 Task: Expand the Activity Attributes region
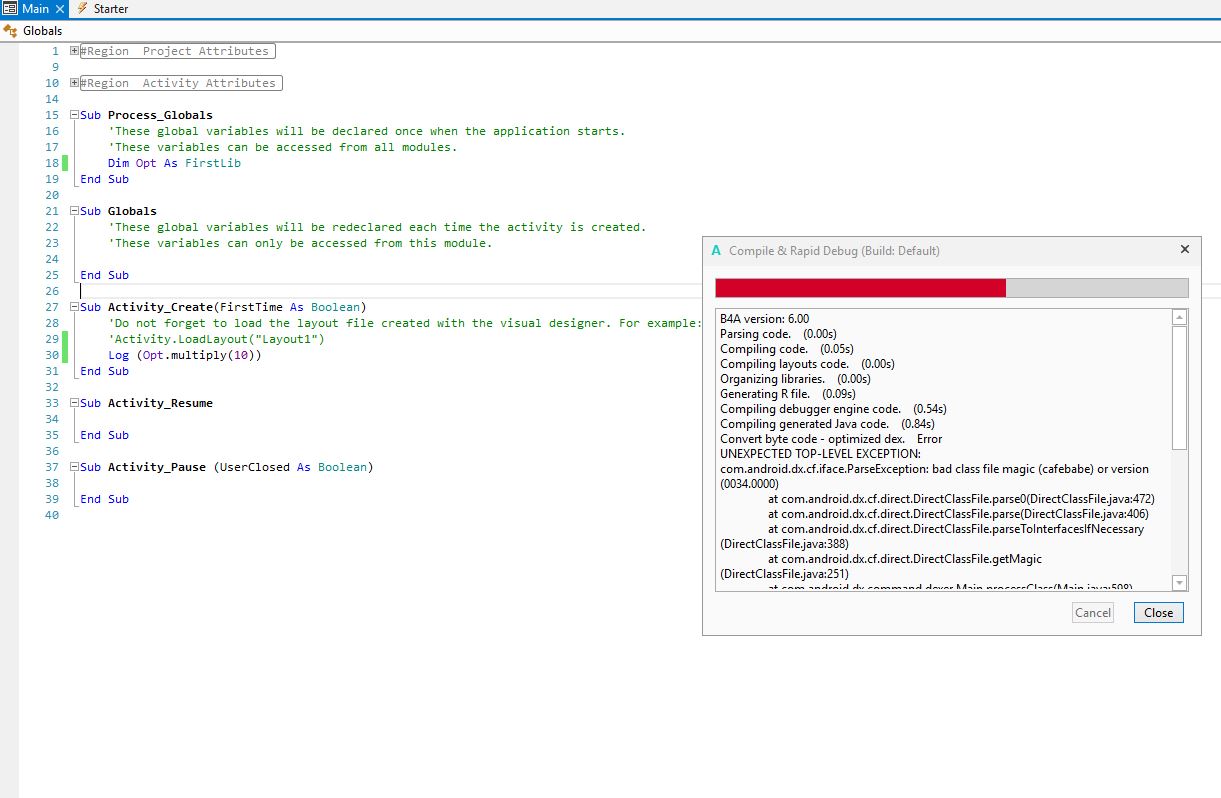tap(75, 83)
